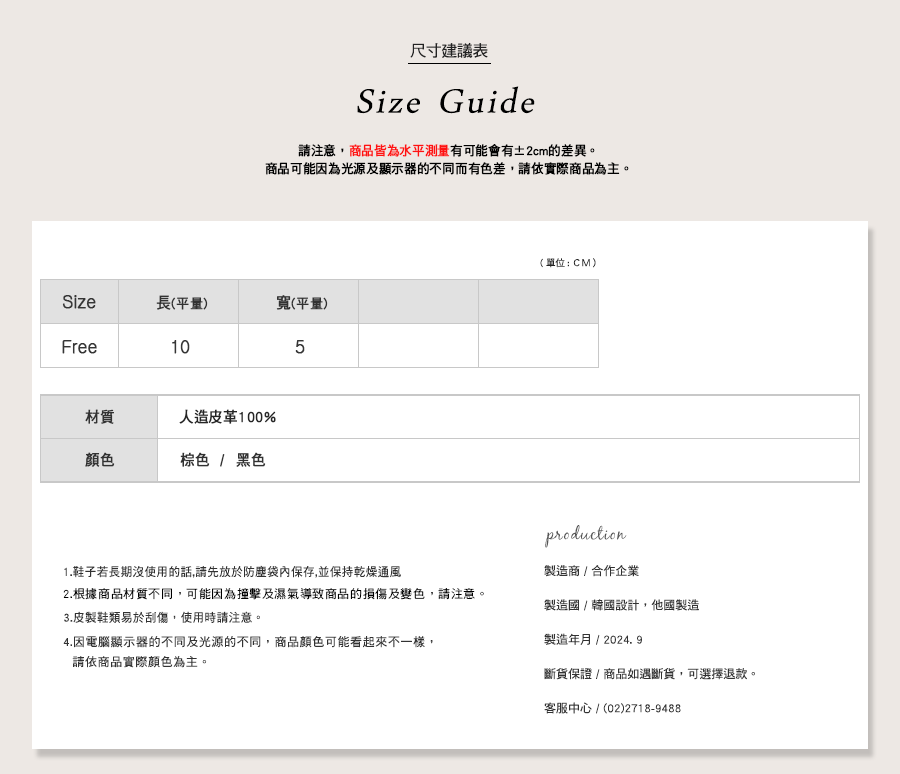Click the 材質 row label

pos(99,417)
